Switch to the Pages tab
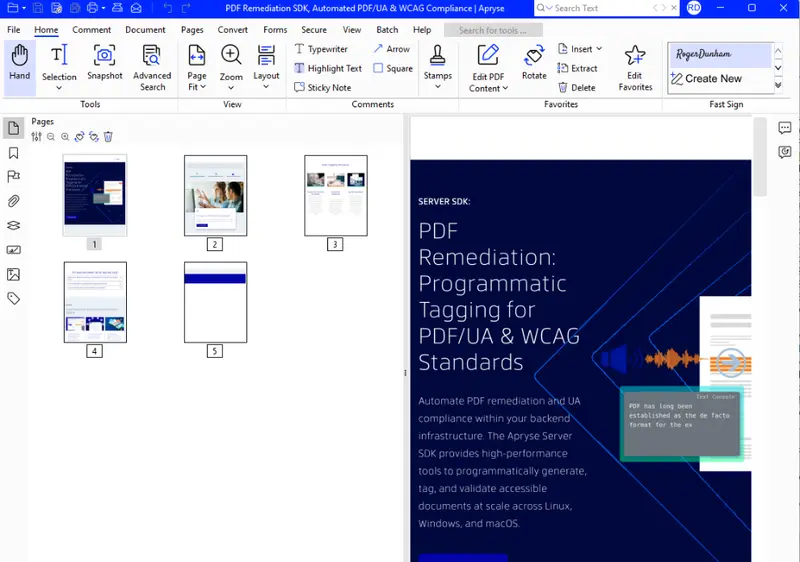Screen dimensions: 800x562 (x=192, y=30)
